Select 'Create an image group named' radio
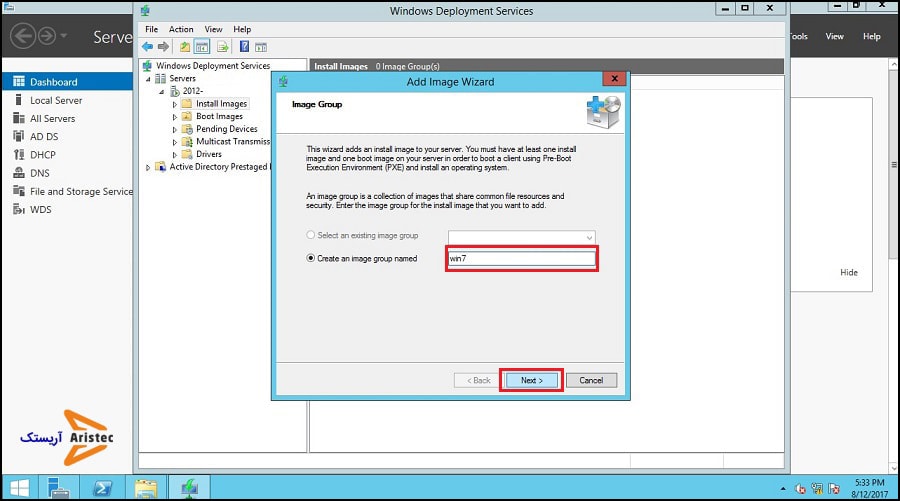The image size is (900, 501). pos(310,259)
